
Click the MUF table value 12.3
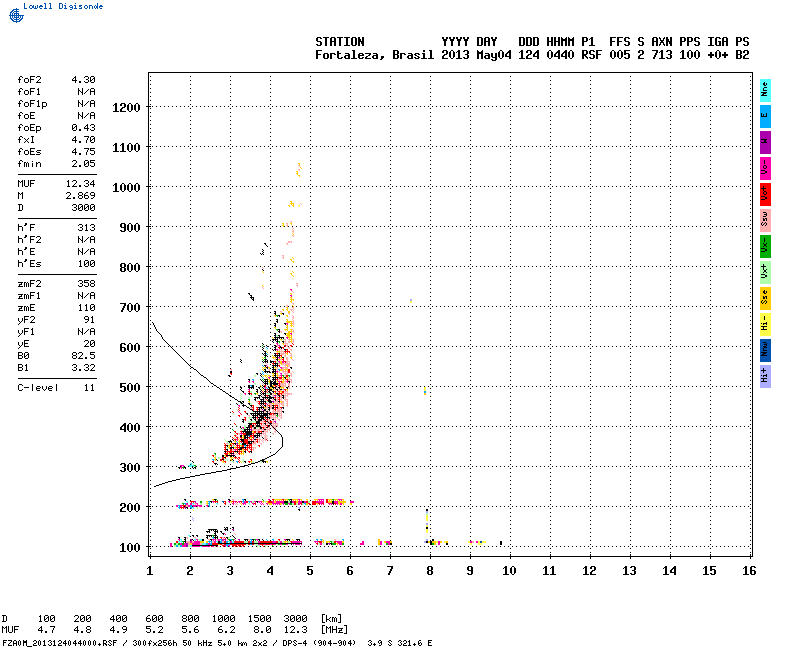295,630
